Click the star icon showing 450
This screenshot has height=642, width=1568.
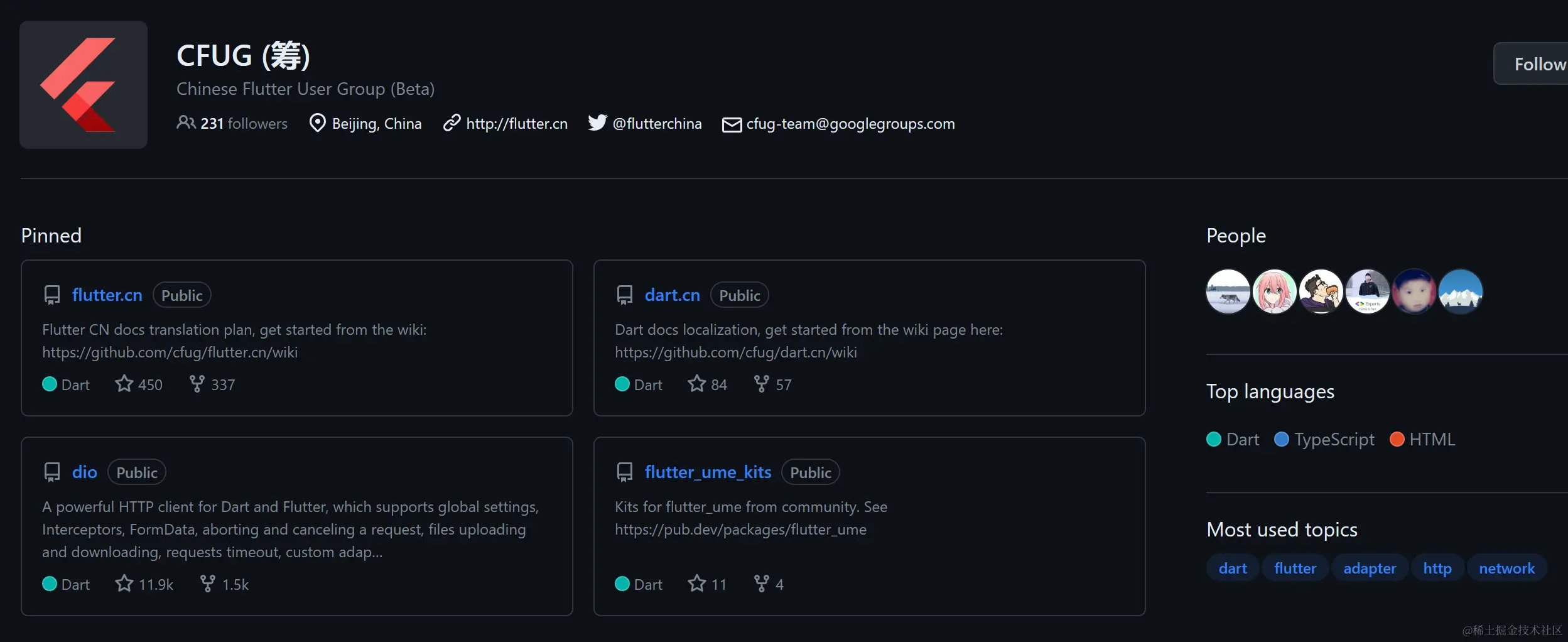click(124, 383)
